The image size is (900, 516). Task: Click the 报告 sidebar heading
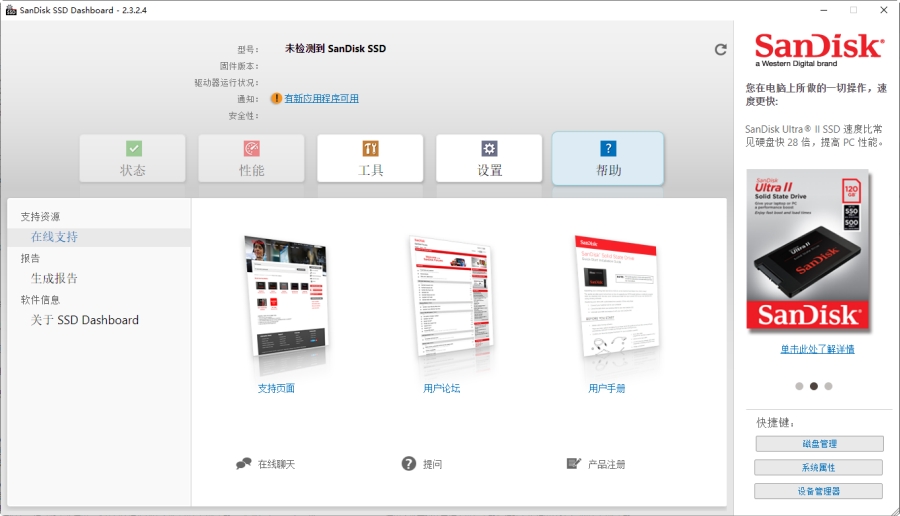point(30,258)
